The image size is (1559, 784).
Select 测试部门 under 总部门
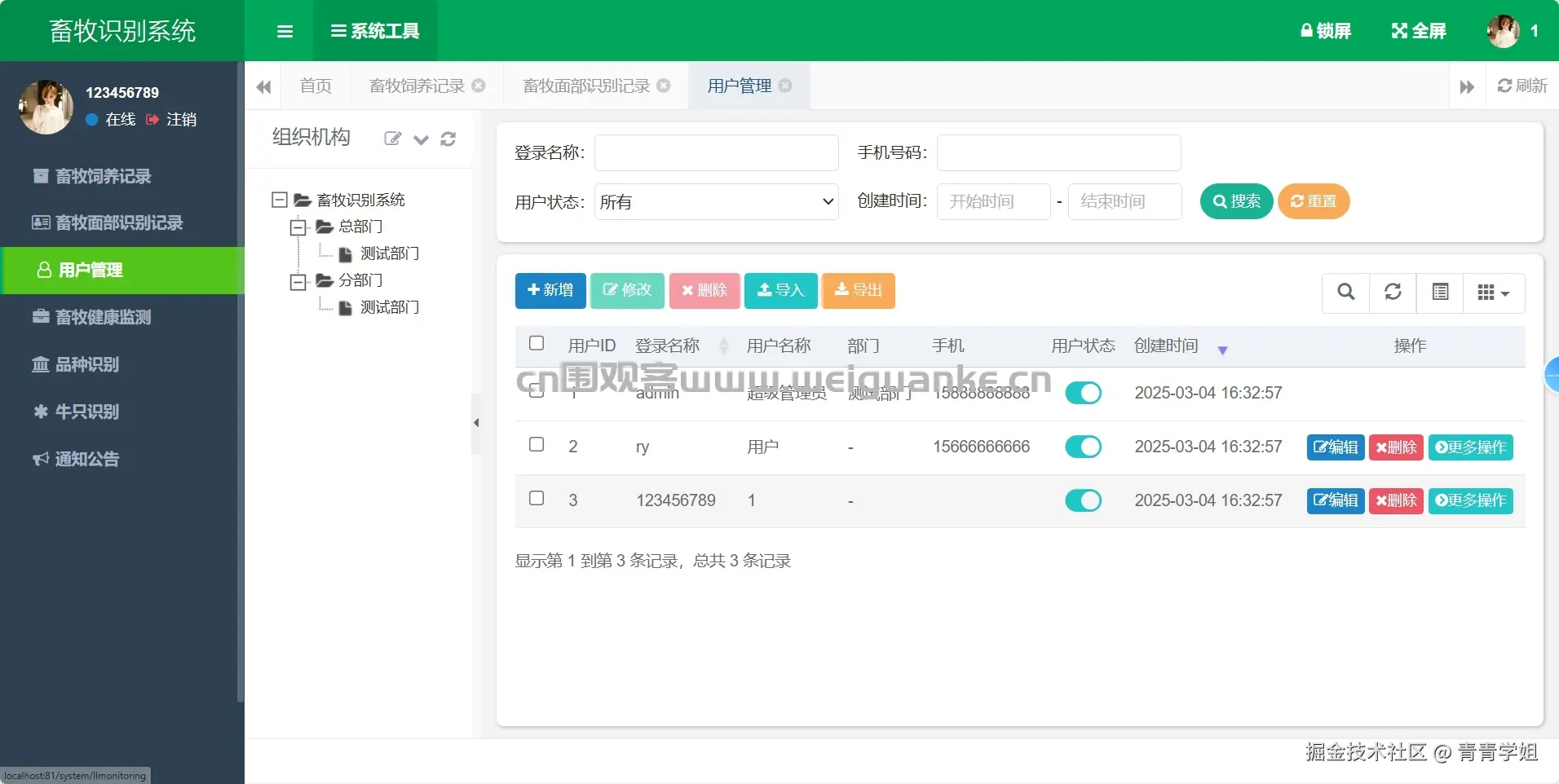tap(390, 253)
